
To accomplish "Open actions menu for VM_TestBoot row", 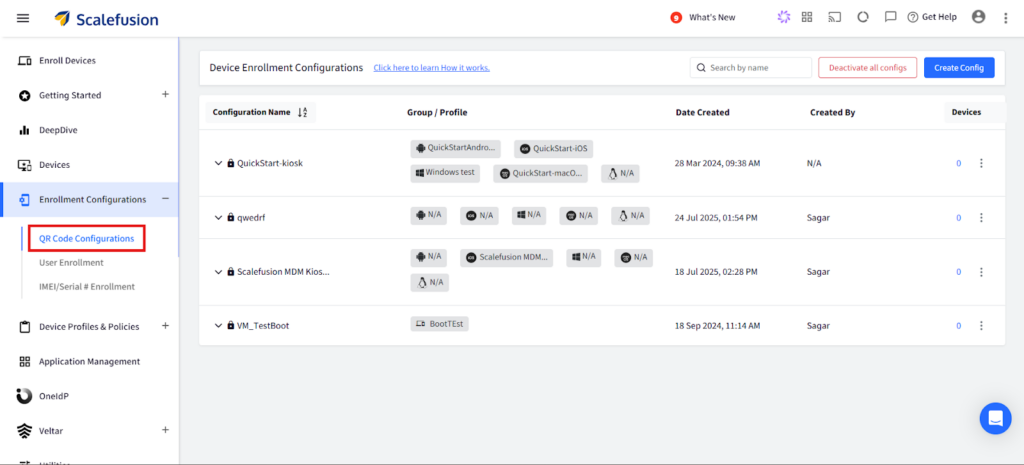I will (x=981, y=325).
